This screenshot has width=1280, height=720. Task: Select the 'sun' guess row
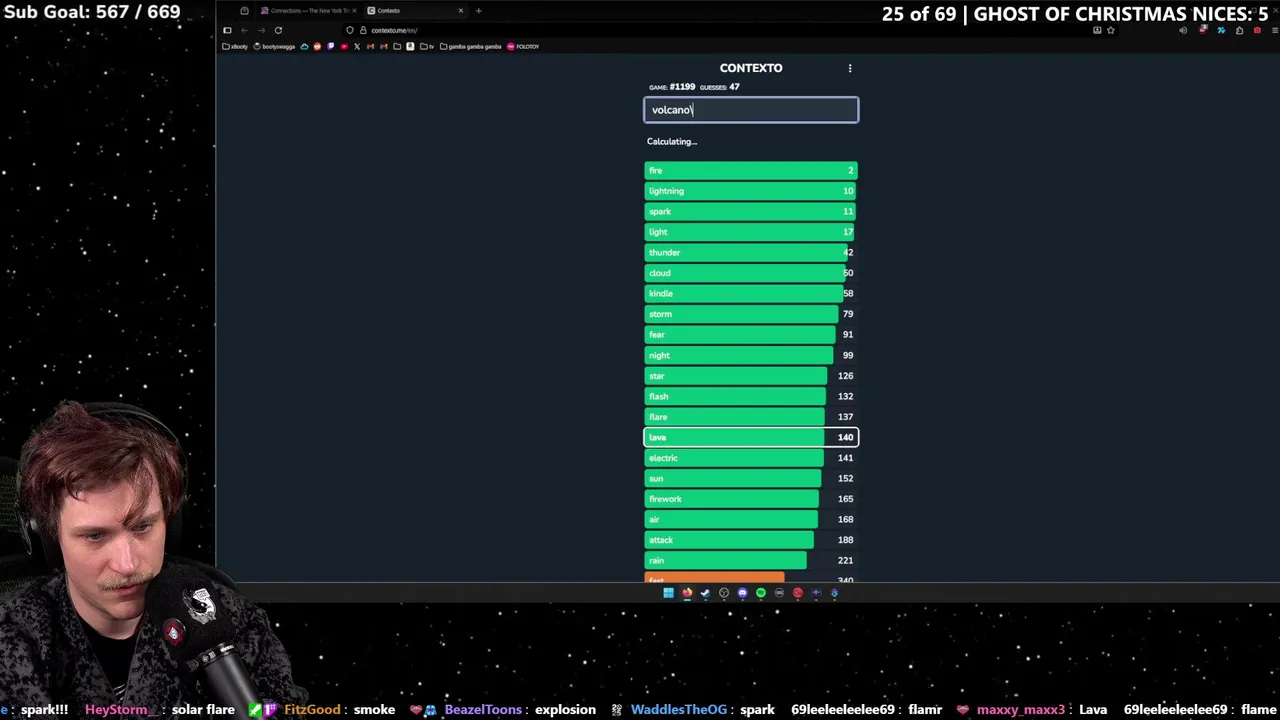751,478
